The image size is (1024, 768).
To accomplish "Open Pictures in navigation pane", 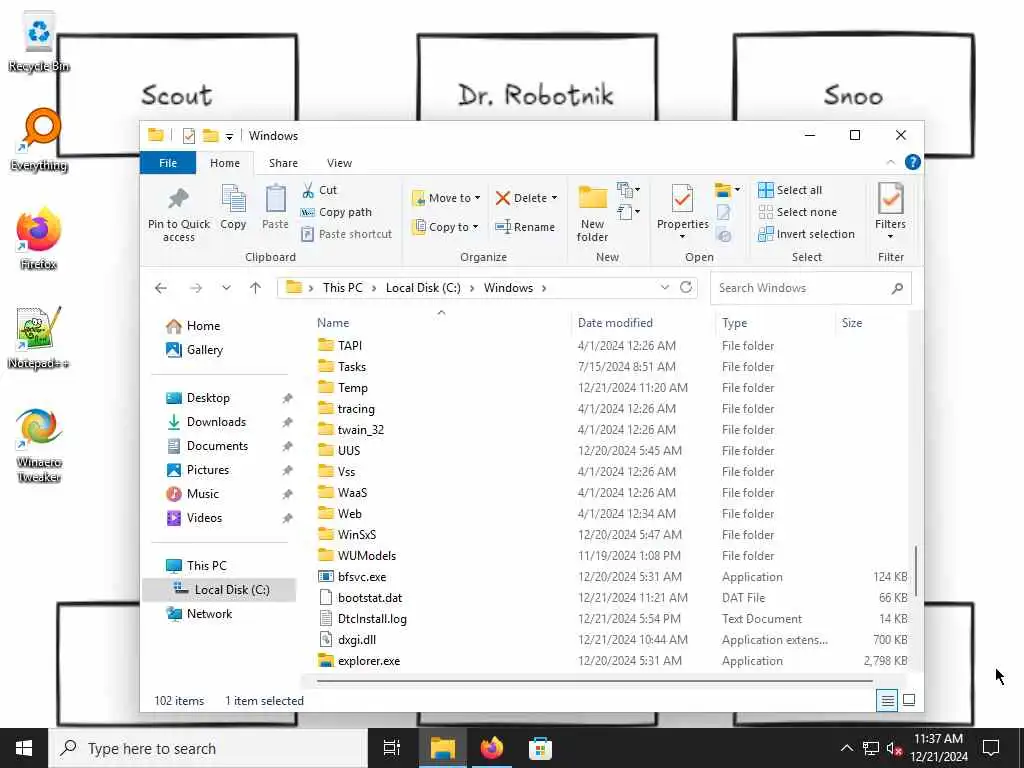I will (198, 470).
